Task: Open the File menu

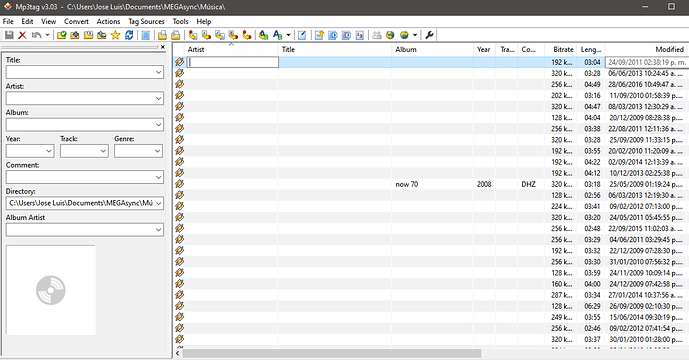Action: (x=8, y=21)
